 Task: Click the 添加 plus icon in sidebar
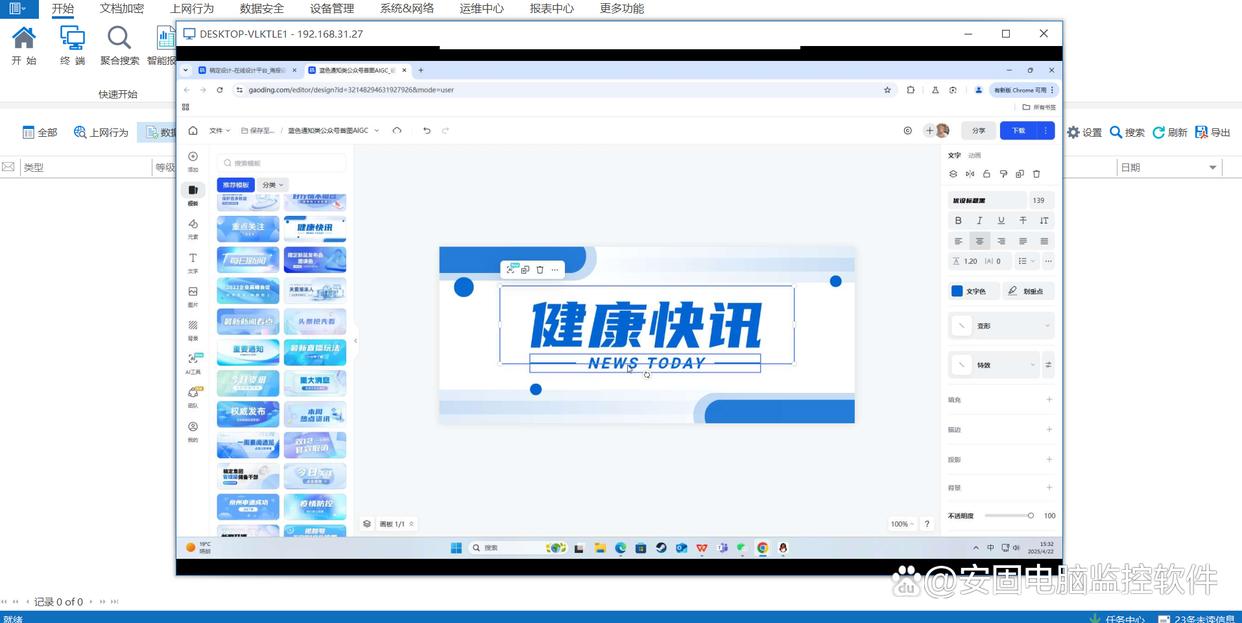point(193,161)
